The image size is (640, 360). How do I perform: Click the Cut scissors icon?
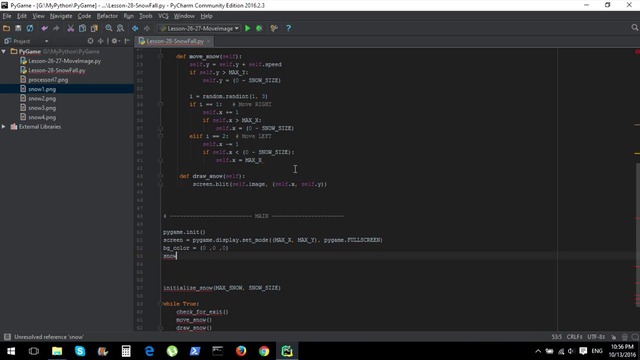tap(71, 28)
